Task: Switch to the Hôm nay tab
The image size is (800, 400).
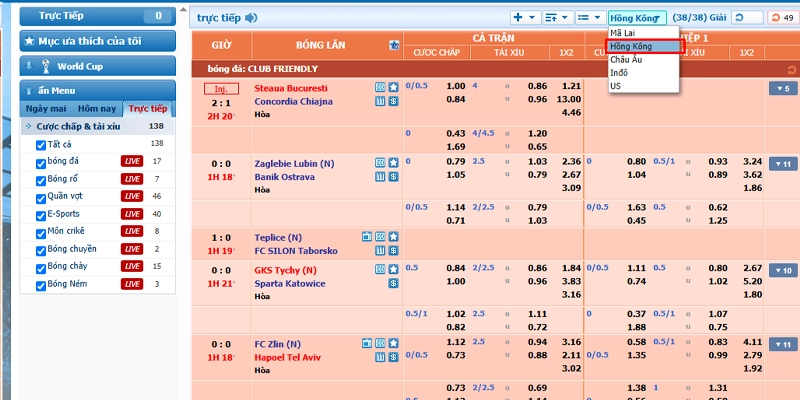Action: click(x=97, y=109)
